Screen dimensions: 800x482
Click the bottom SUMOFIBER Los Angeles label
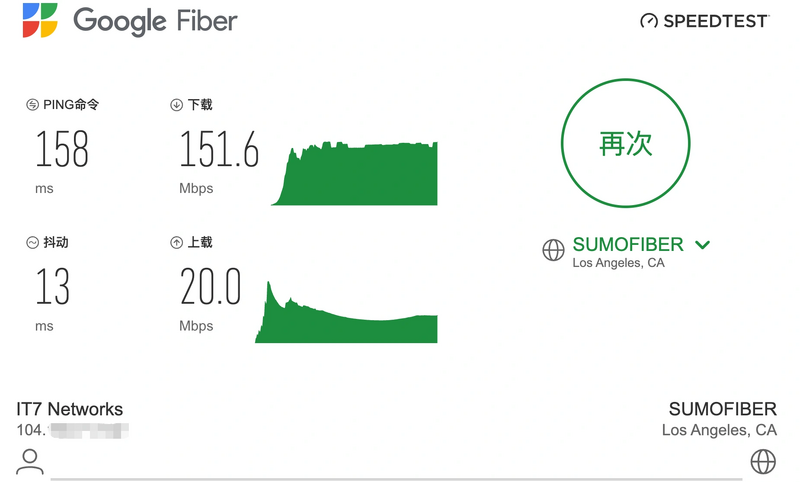pyautogui.click(x=722, y=419)
